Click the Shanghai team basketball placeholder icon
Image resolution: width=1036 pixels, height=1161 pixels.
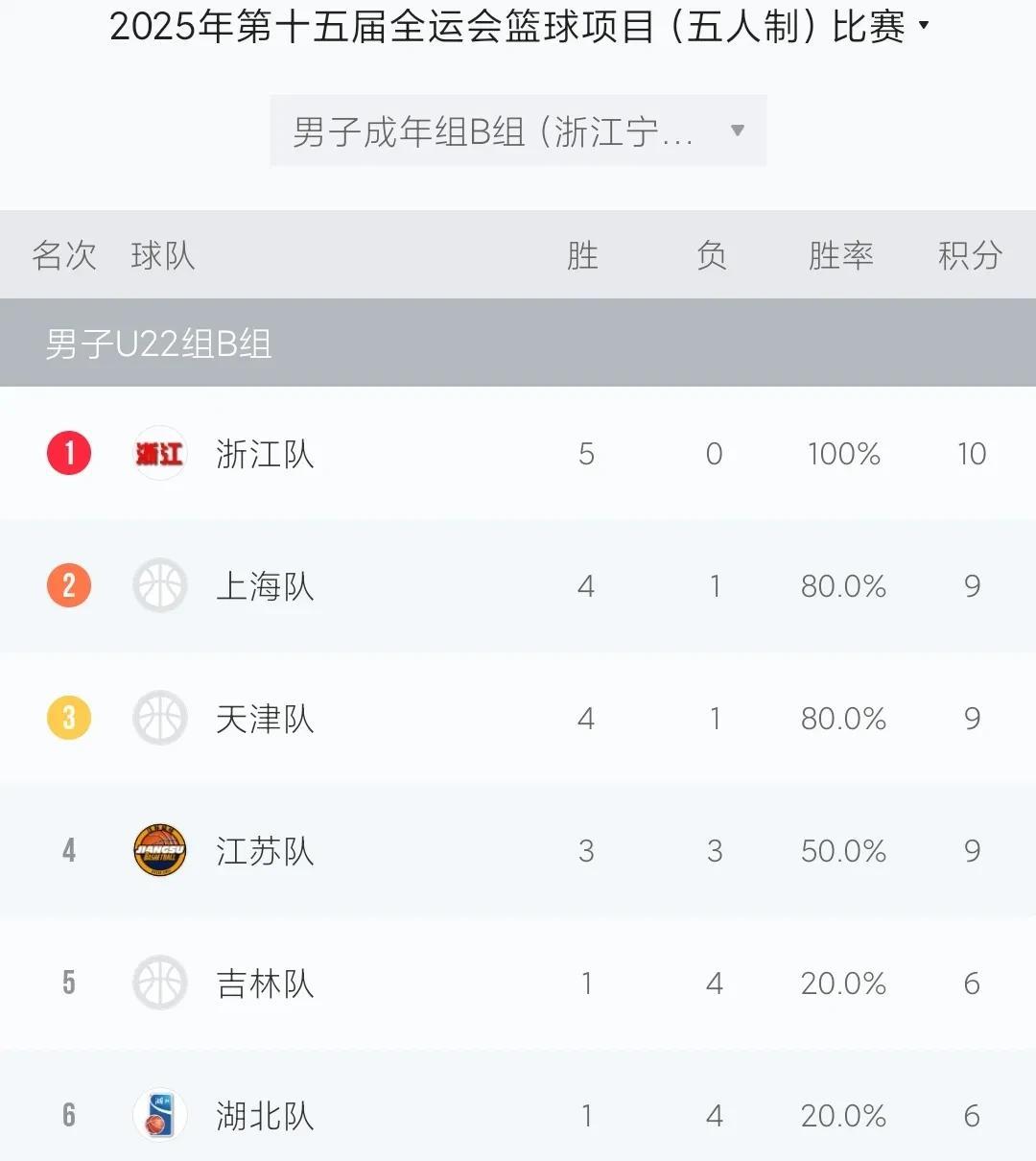159,585
